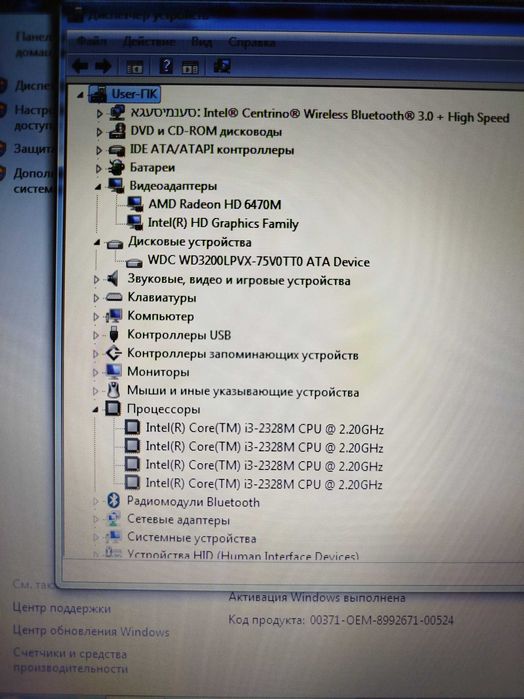524x699 pixels.
Task: Open the Файл menu
Action: (92, 41)
